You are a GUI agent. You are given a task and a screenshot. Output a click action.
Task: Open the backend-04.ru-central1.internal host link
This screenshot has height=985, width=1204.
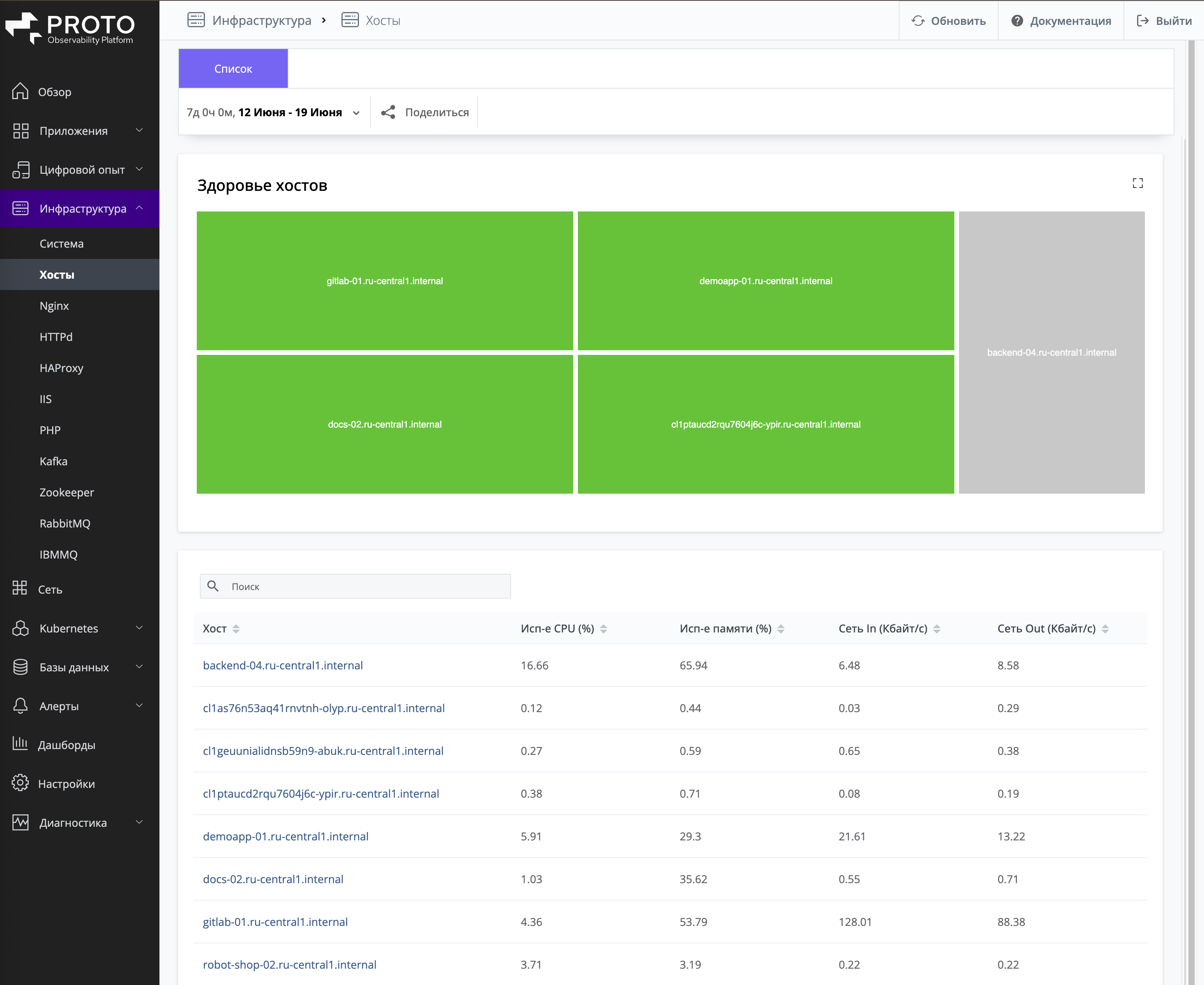coord(283,665)
